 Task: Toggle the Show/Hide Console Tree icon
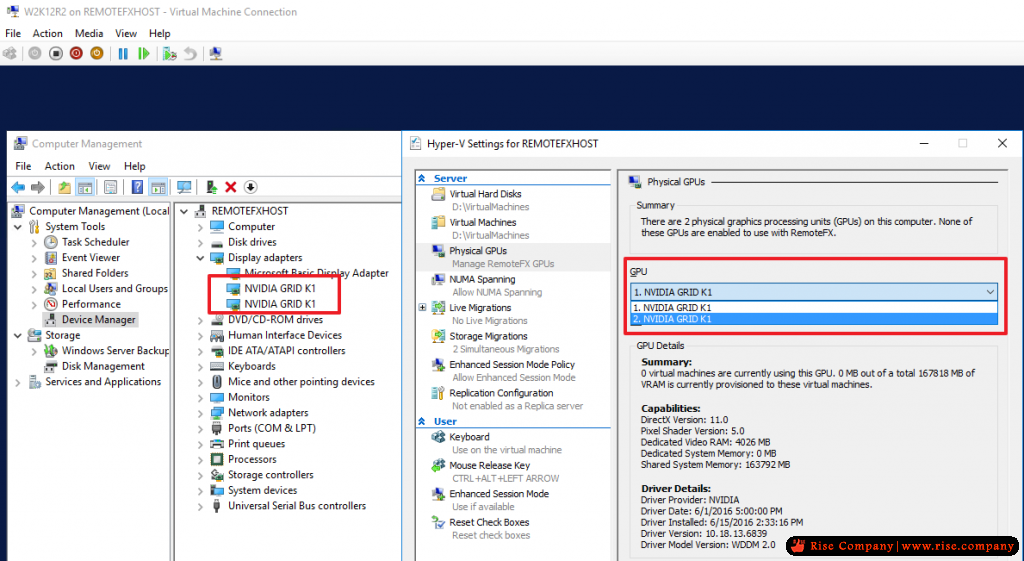point(85,187)
